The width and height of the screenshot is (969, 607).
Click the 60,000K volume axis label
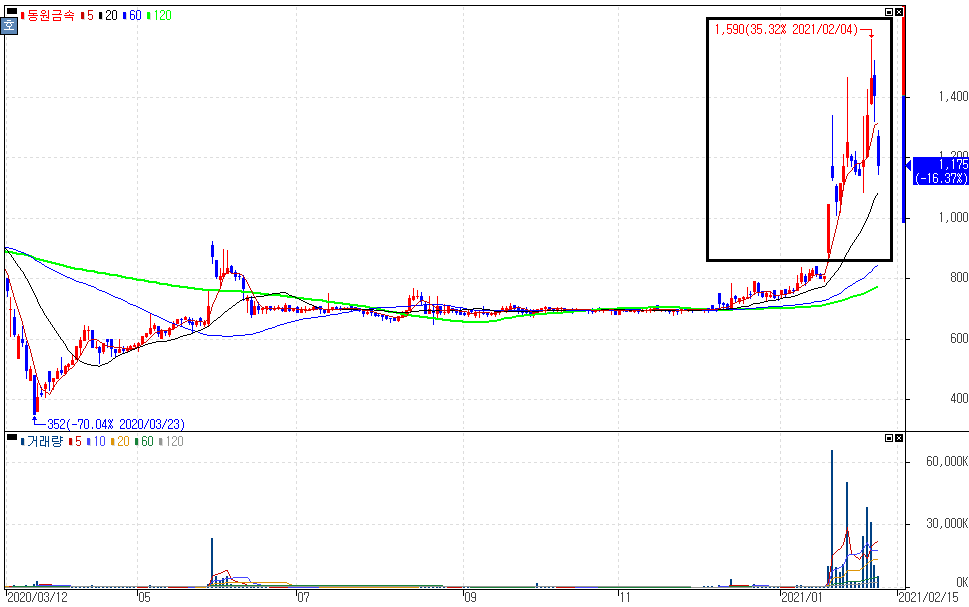pyautogui.click(x=947, y=462)
